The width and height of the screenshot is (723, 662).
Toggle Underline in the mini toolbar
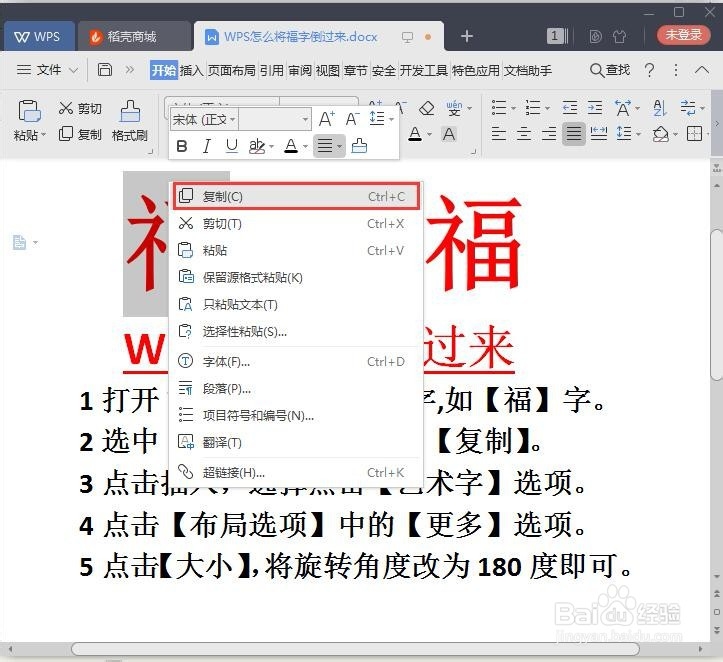[232, 146]
